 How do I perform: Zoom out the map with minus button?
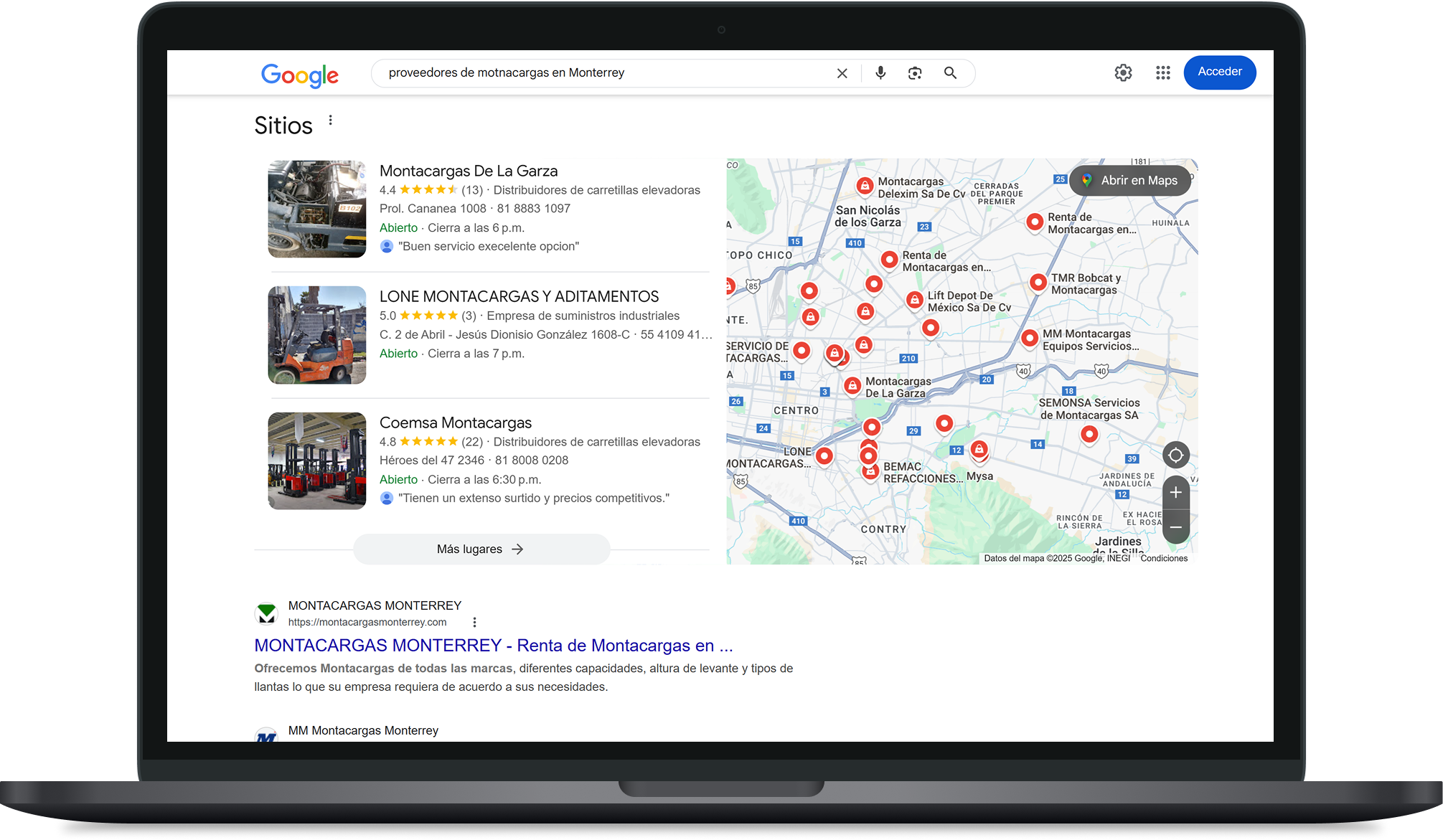coord(1175,527)
